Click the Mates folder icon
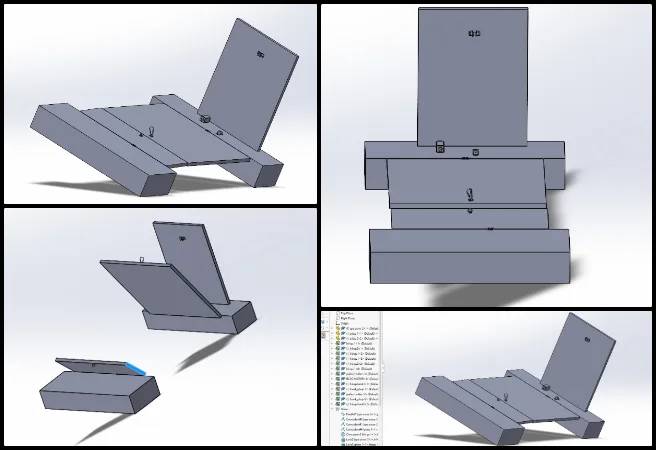This screenshot has height=450, width=656. click(338, 409)
